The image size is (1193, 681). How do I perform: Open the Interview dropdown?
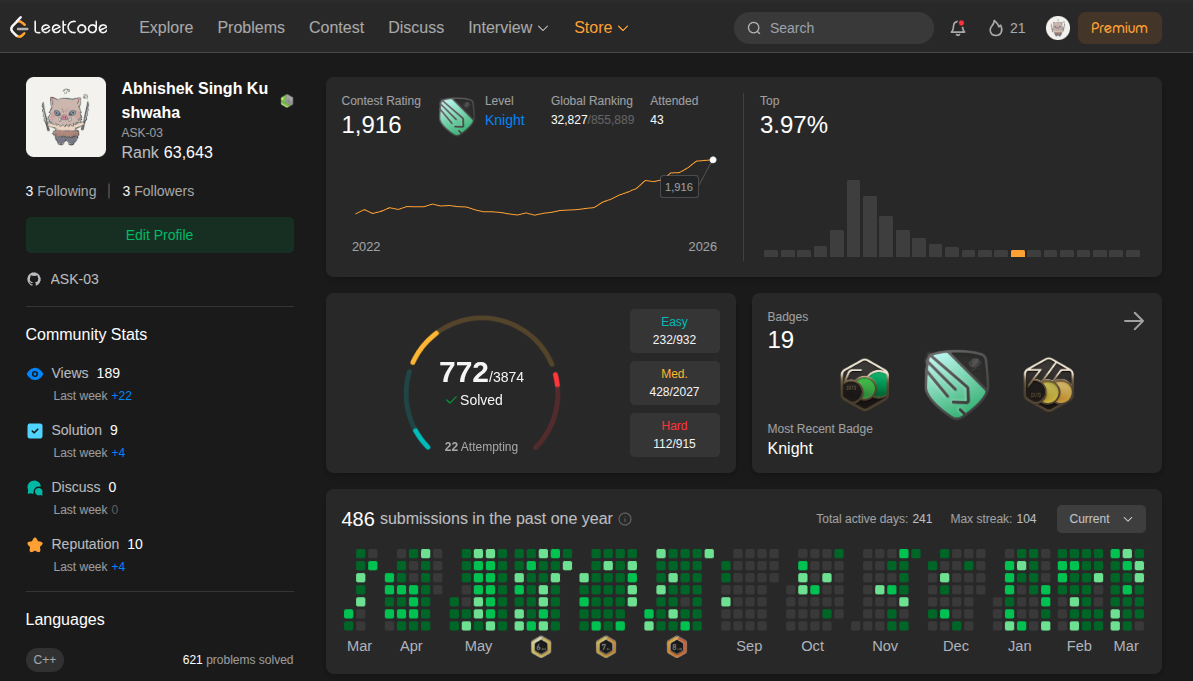(x=508, y=28)
